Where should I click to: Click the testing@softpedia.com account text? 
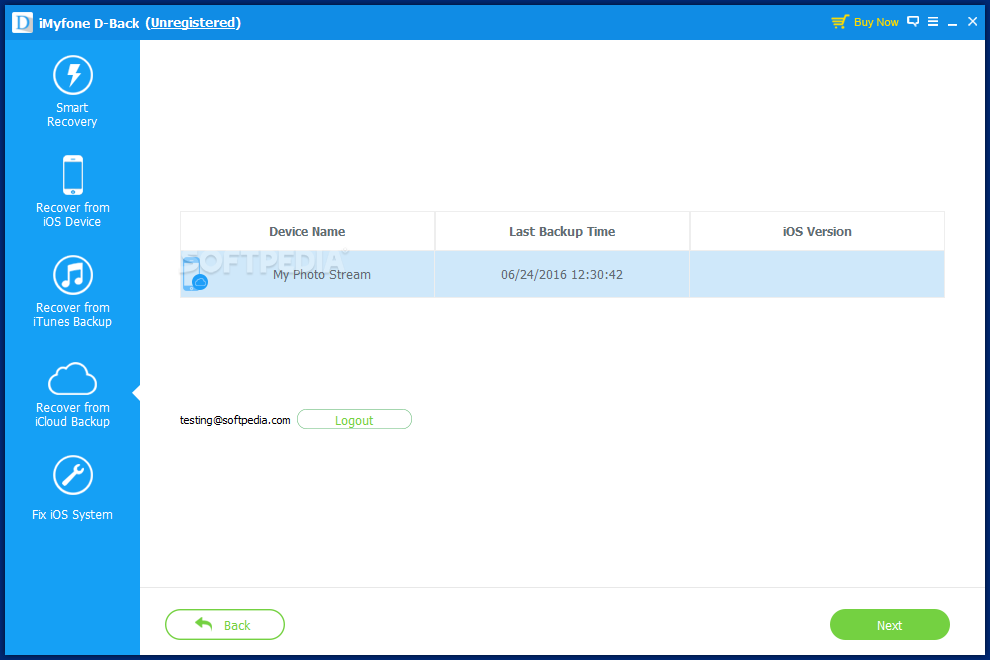(x=235, y=420)
